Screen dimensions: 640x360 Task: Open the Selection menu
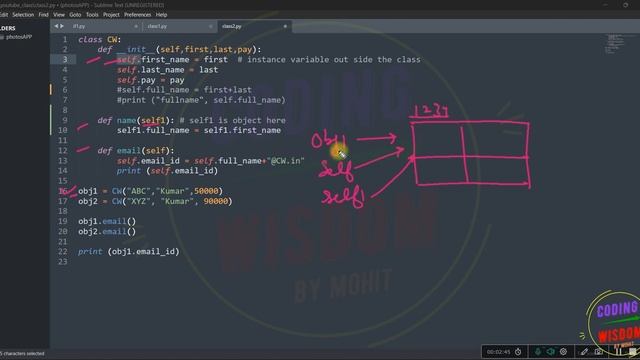point(23,15)
